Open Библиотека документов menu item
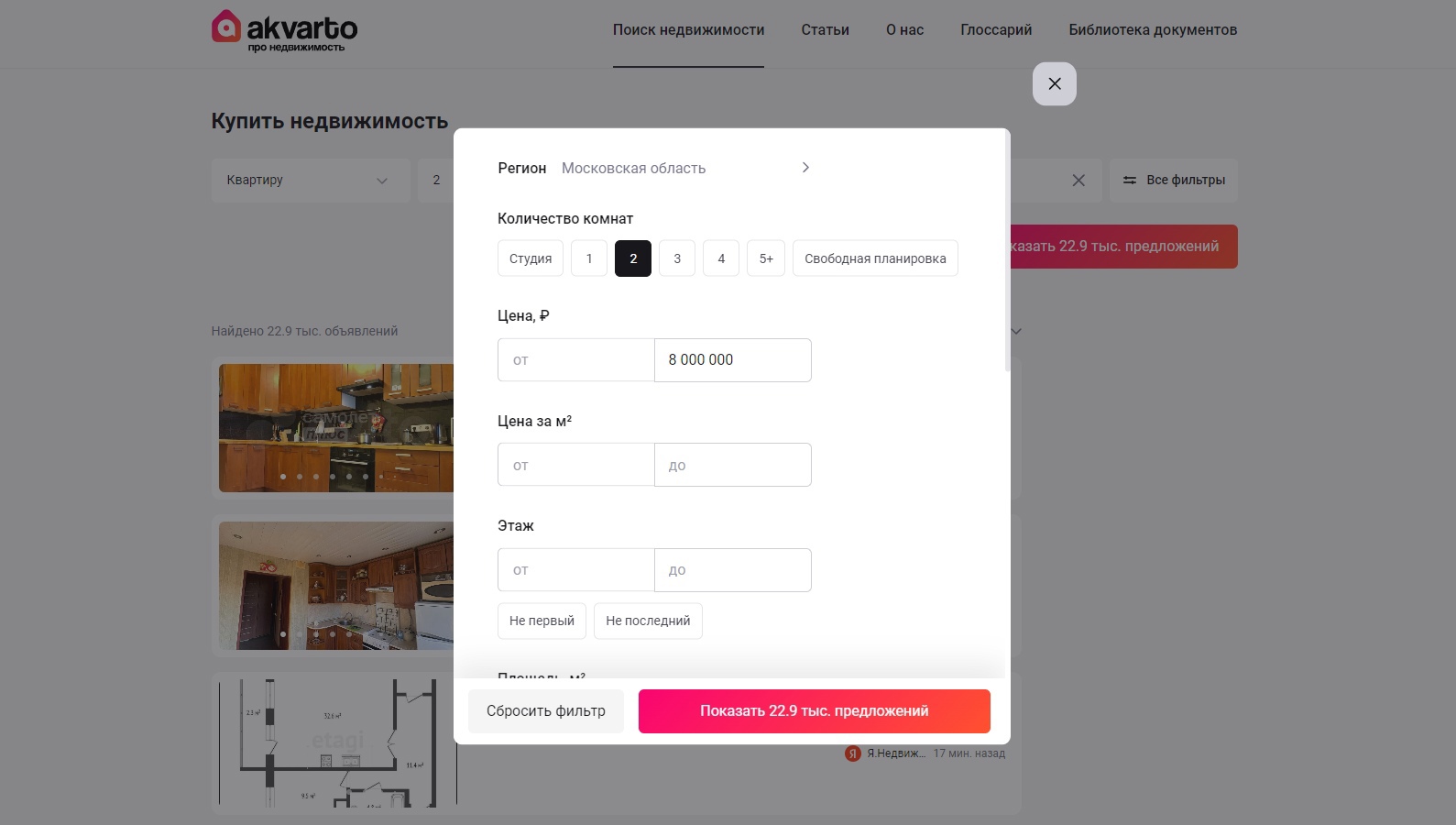The image size is (1456, 825). 1153,30
